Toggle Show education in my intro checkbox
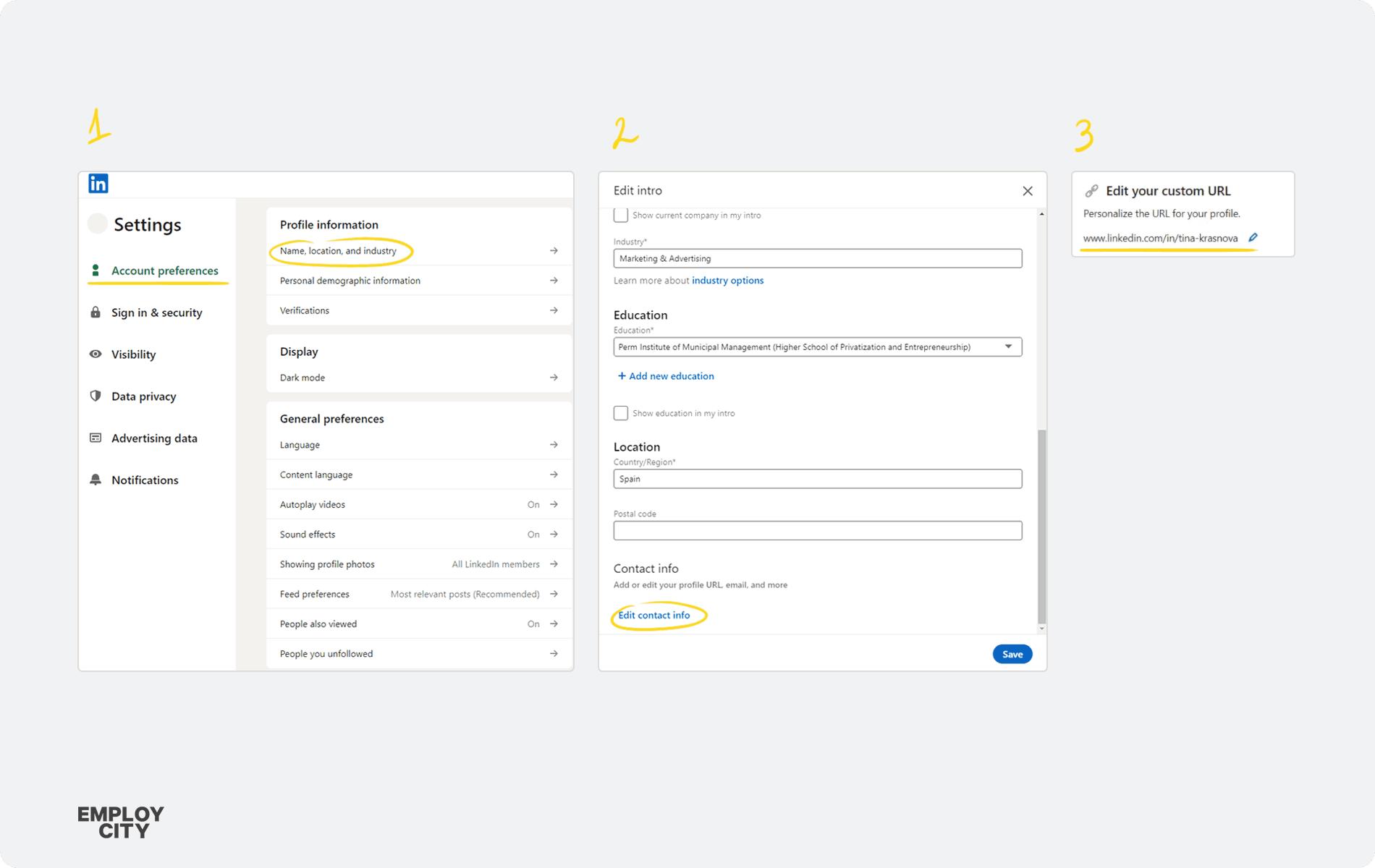This screenshot has width=1375, height=868. [x=621, y=413]
